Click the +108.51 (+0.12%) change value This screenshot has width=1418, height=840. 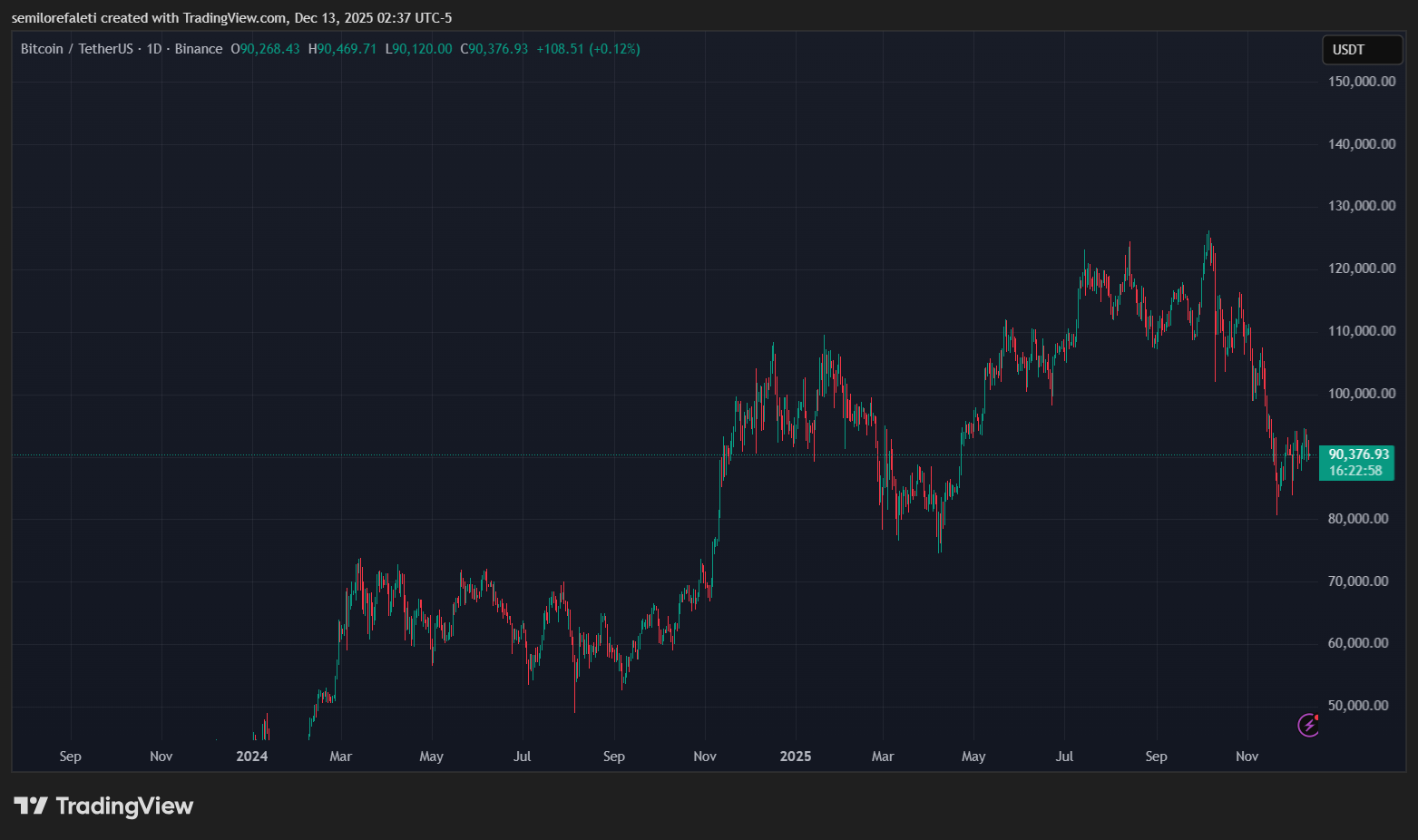pos(588,49)
